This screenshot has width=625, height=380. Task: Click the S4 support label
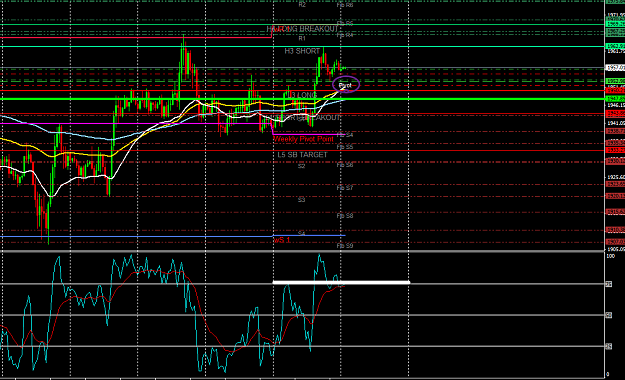click(302, 233)
